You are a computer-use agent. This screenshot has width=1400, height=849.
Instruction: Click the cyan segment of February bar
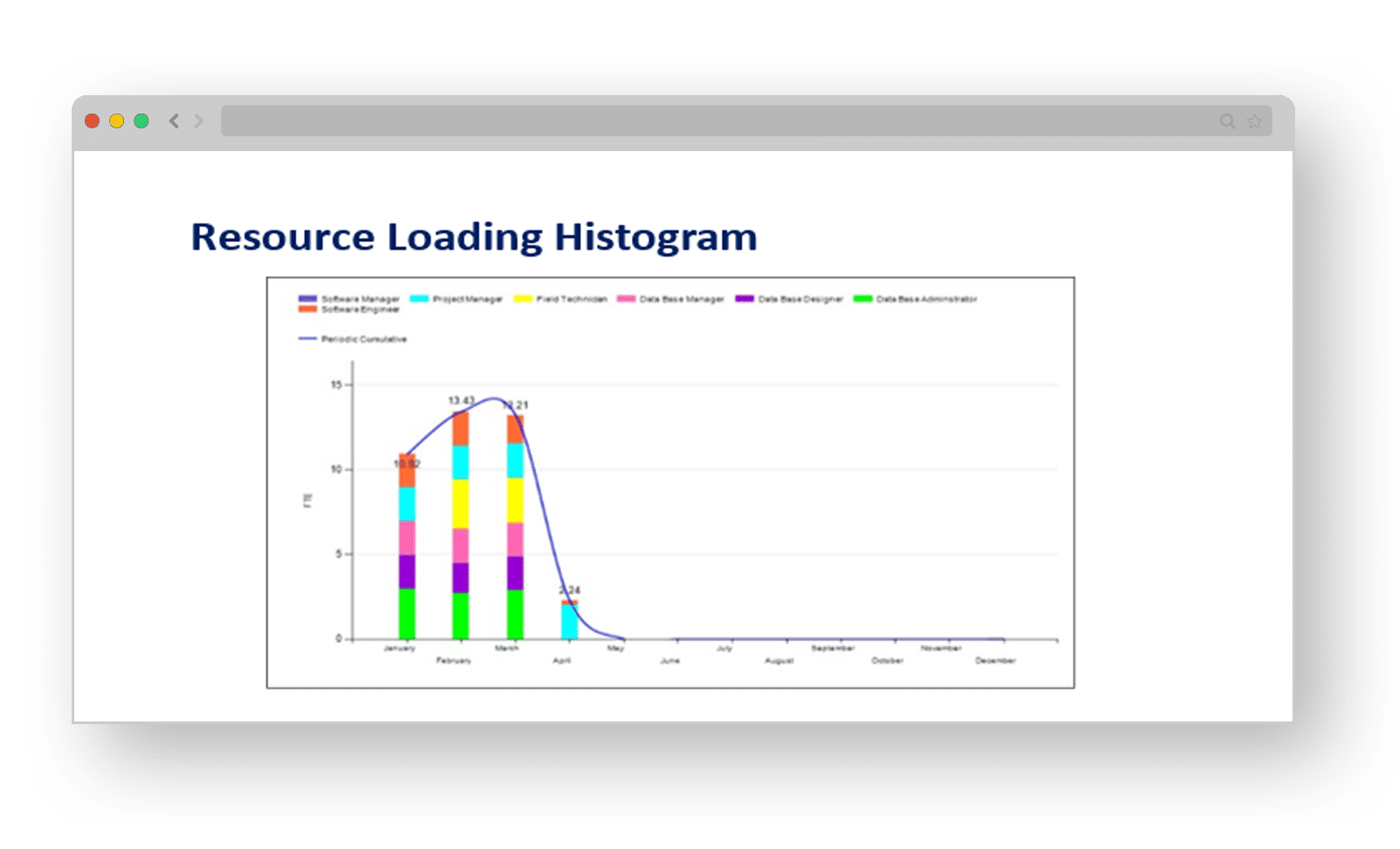pos(461,462)
